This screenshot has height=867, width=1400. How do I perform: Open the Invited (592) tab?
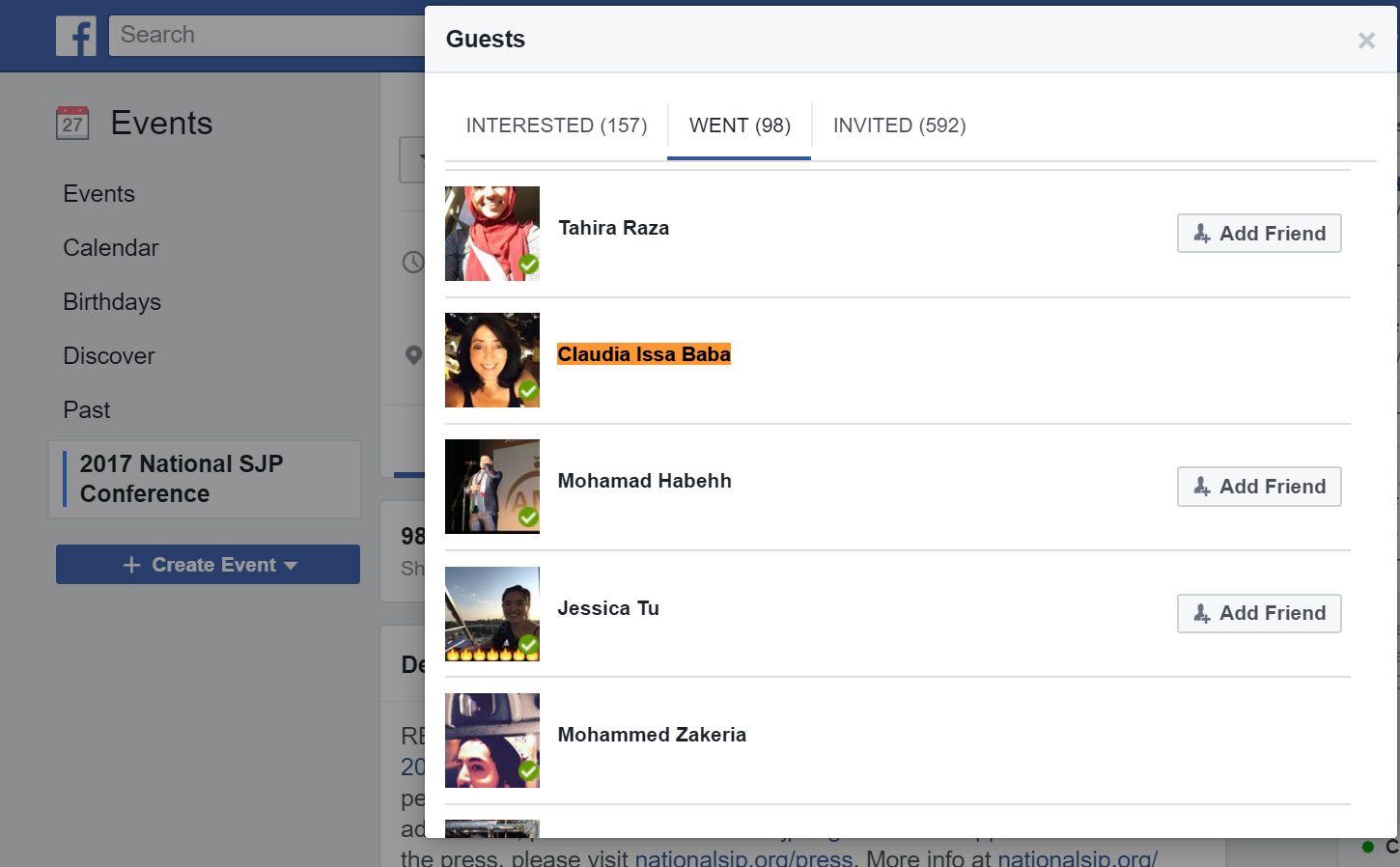click(x=899, y=126)
